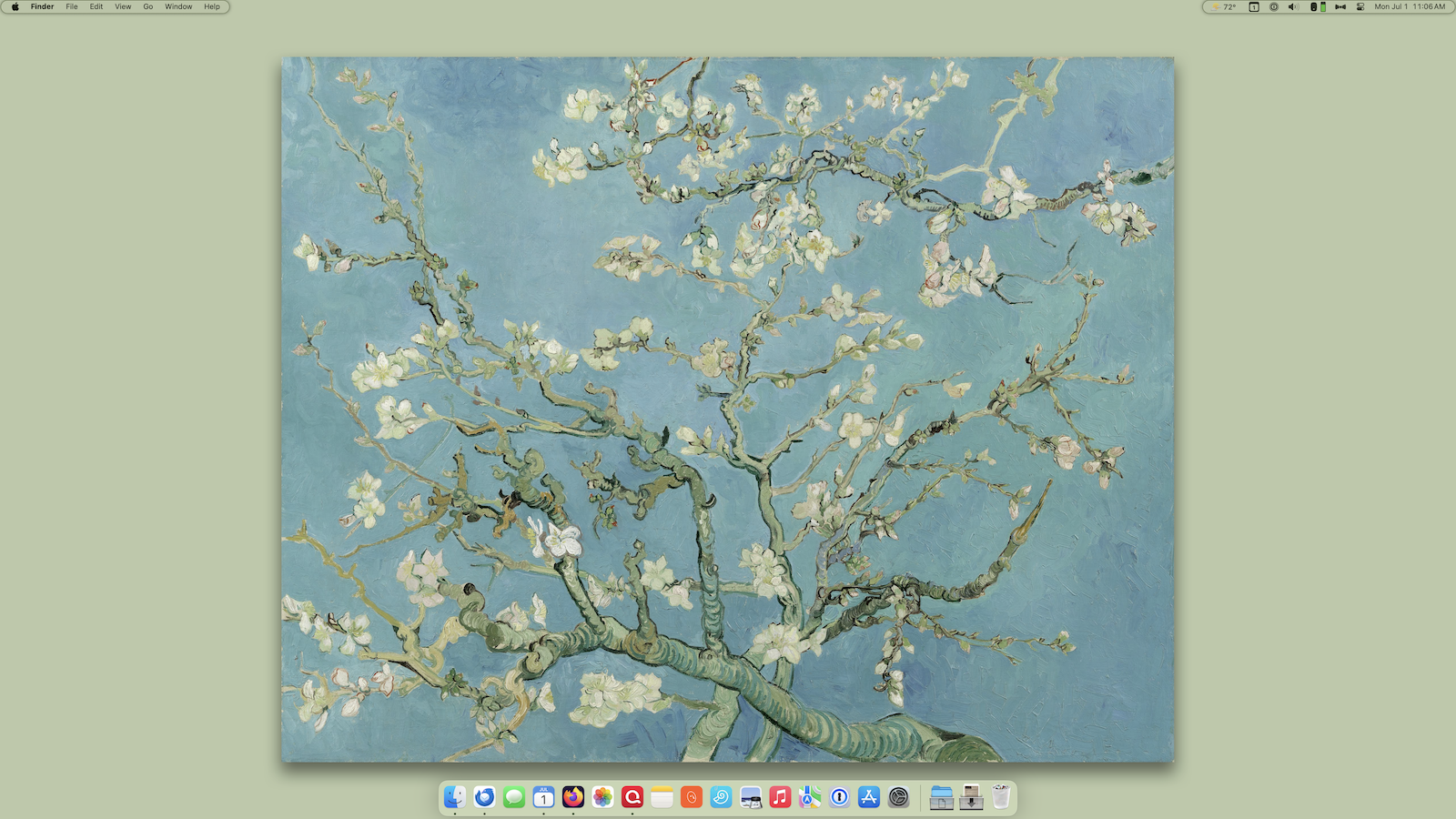This screenshot has height=819, width=1456.
Task: Open the Trash in the Dock
Action: [x=1001, y=797]
